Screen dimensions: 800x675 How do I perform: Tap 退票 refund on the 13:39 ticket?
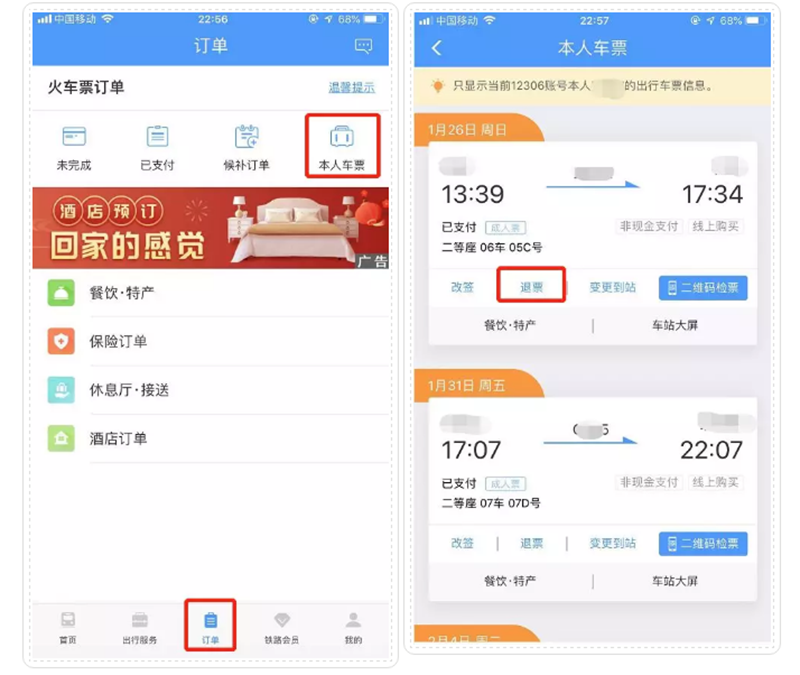(x=531, y=287)
